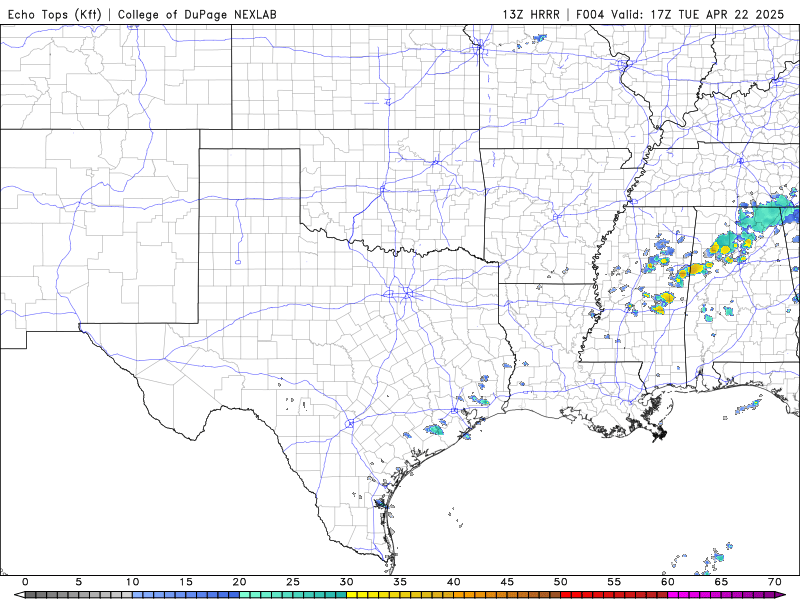The image size is (800, 600).
Task: Click the colorbar label '10'
Action: [132, 582]
